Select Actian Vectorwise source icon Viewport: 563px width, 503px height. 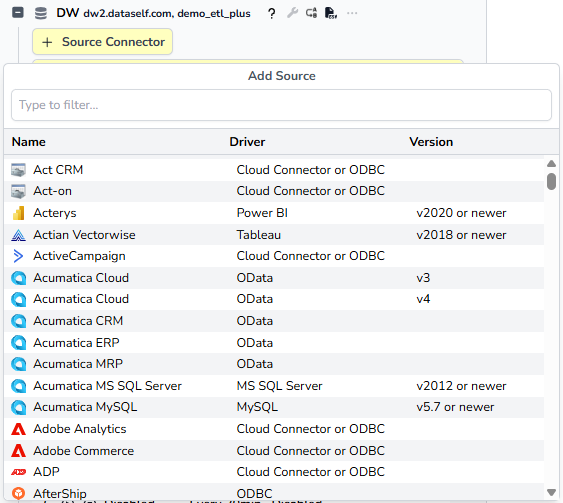[x=18, y=235]
